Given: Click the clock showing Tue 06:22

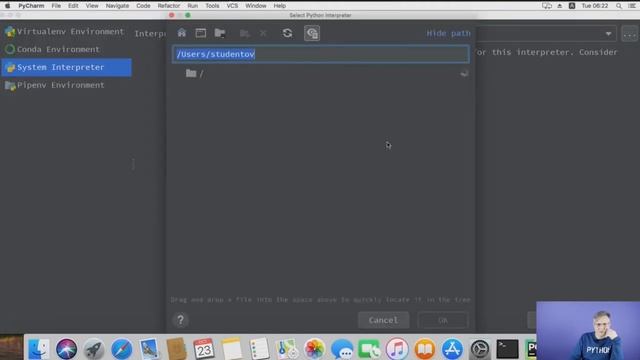Looking at the screenshot, I should [595, 6].
